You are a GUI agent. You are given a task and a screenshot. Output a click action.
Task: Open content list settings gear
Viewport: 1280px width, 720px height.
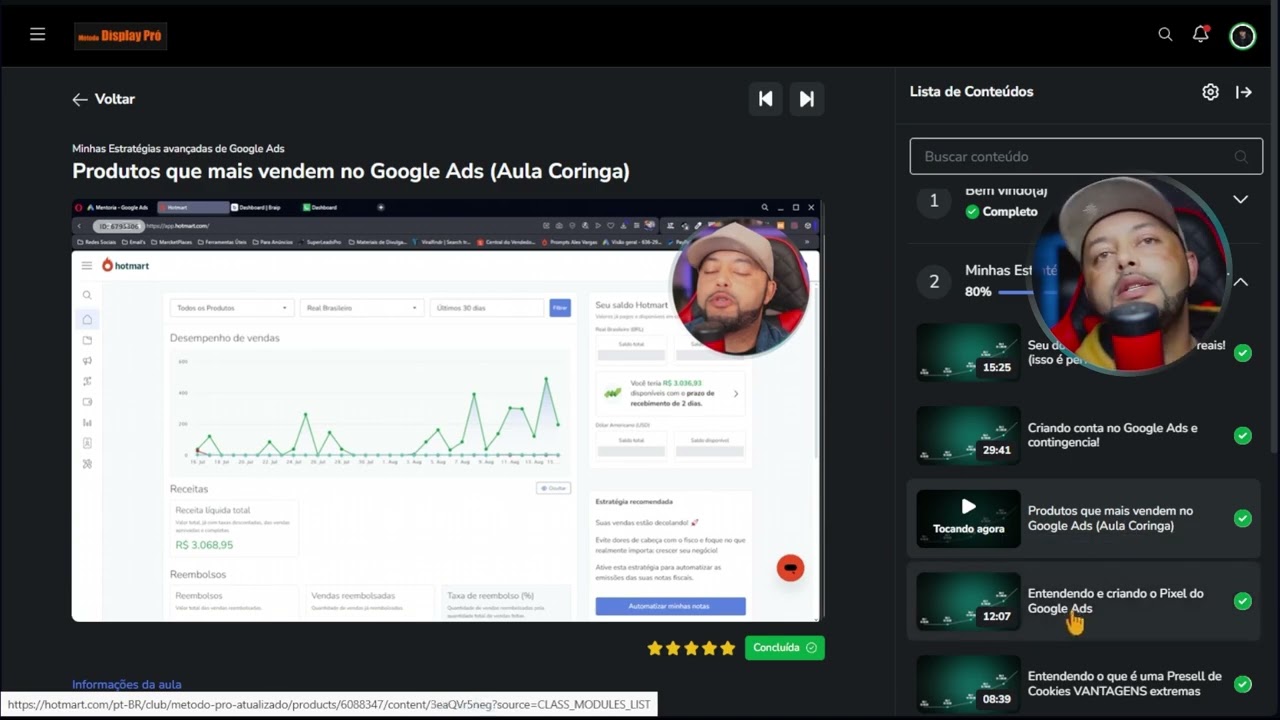tap(1210, 92)
